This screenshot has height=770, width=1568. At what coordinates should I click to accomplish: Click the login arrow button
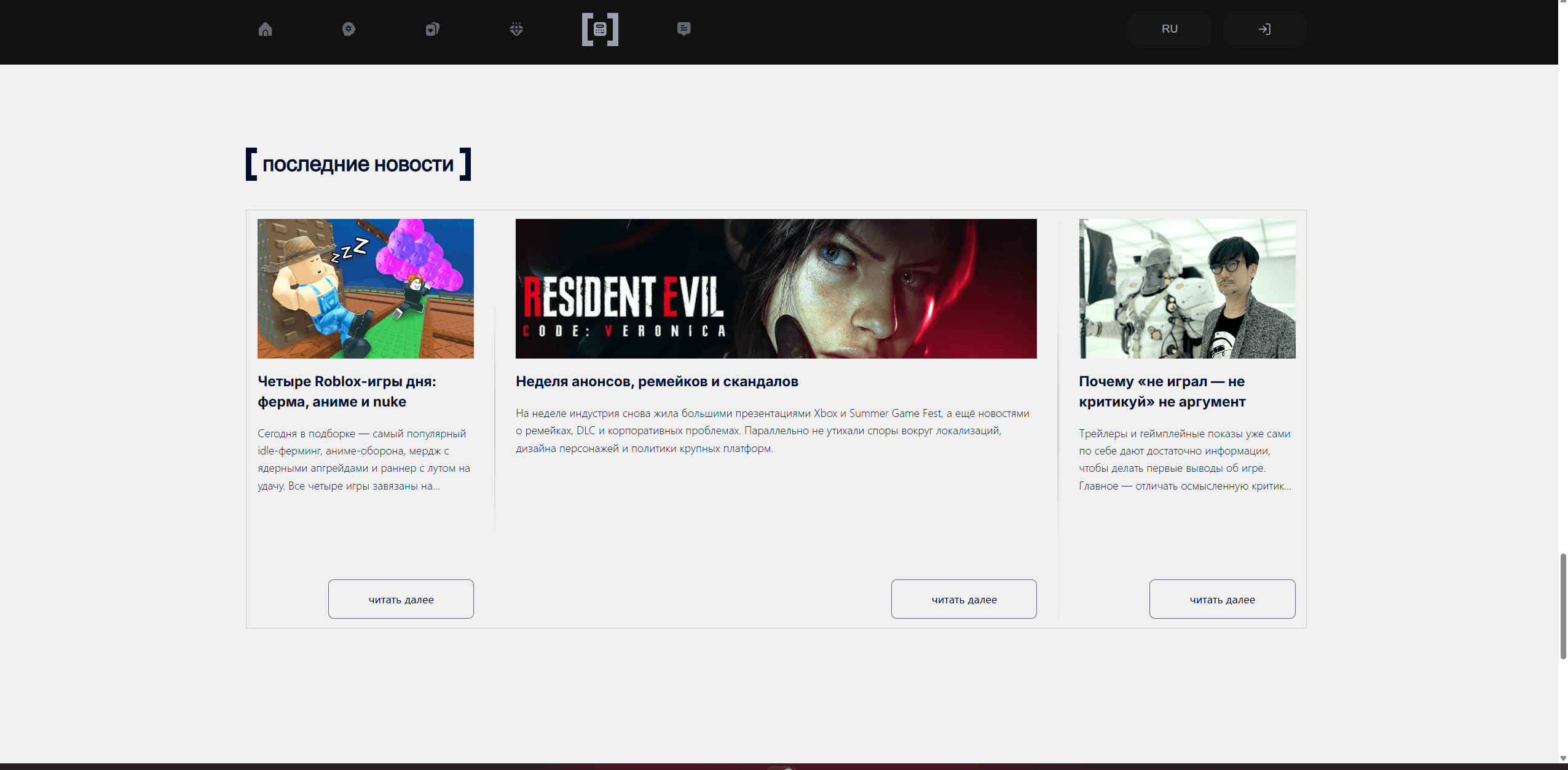(1264, 29)
